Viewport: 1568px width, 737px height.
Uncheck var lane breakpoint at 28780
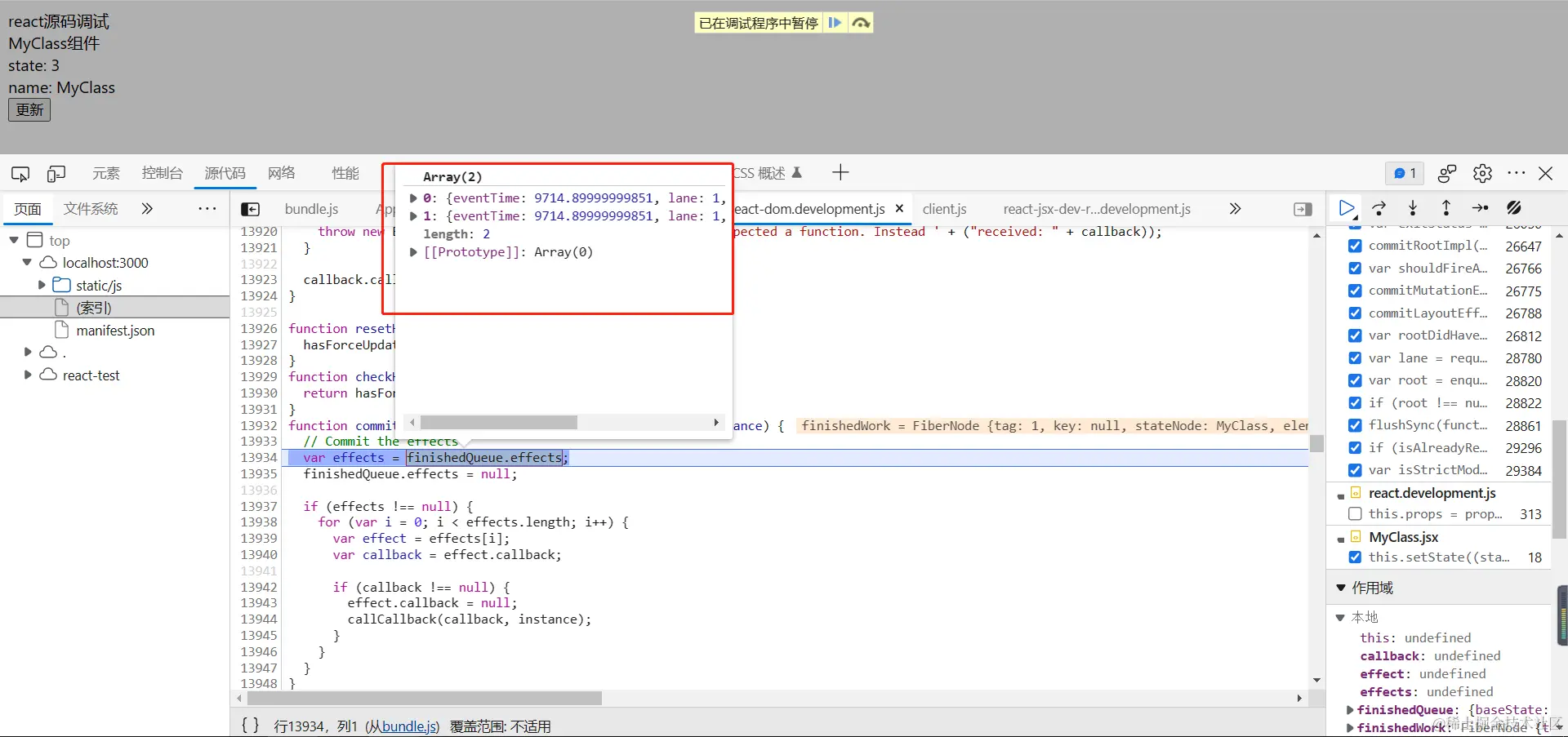(1355, 357)
